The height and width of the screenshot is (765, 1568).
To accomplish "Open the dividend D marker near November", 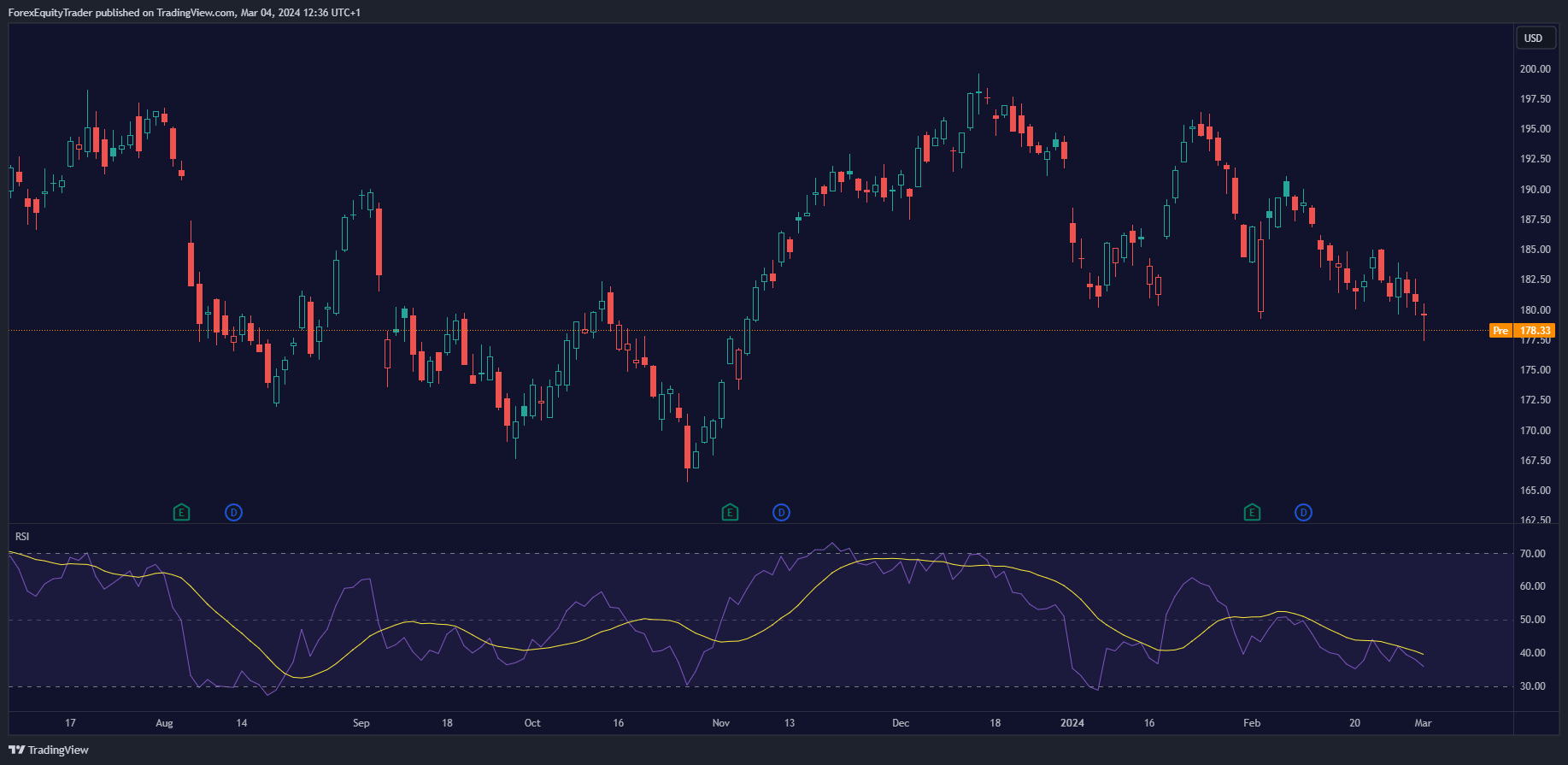I will click(x=781, y=512).
